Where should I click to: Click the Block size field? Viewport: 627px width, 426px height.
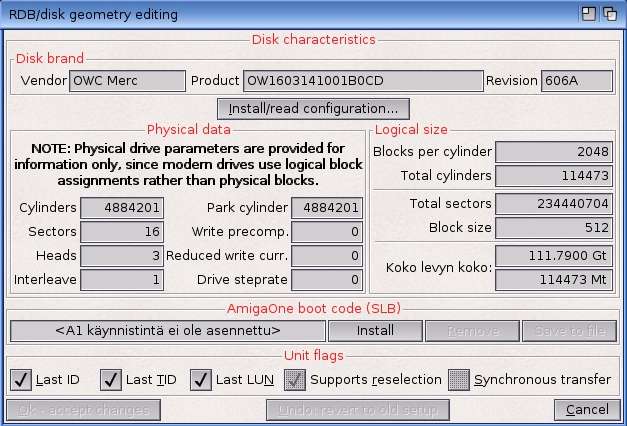pyautogui.click(x=557, y=228)
